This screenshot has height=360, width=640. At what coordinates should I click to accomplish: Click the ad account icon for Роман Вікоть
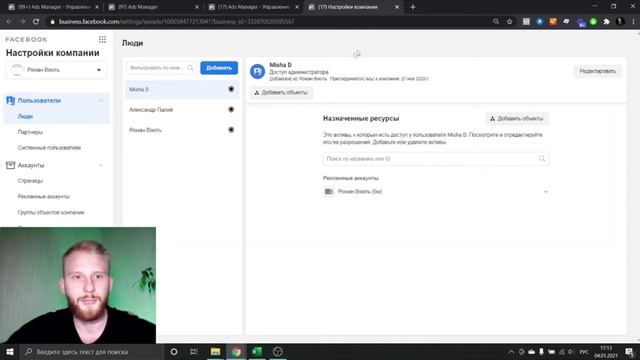(329, 191)
